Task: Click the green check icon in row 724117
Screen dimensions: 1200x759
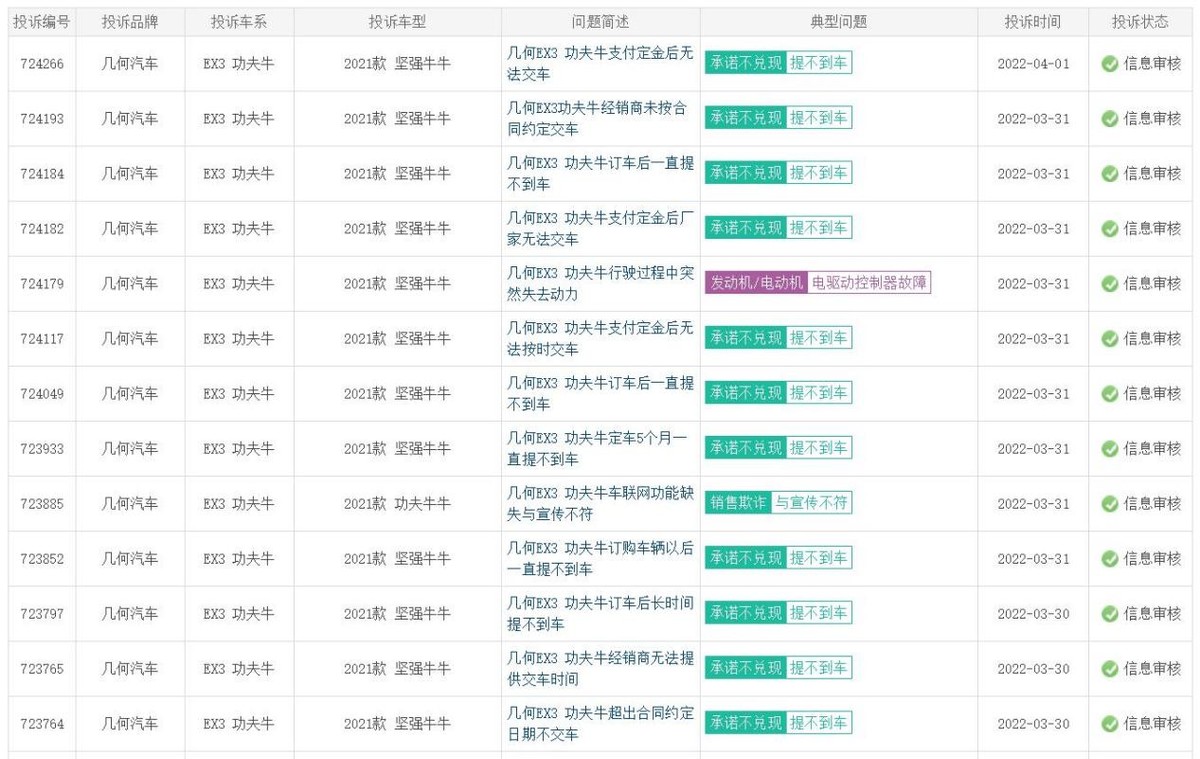Action: (x=1109, y=339)
